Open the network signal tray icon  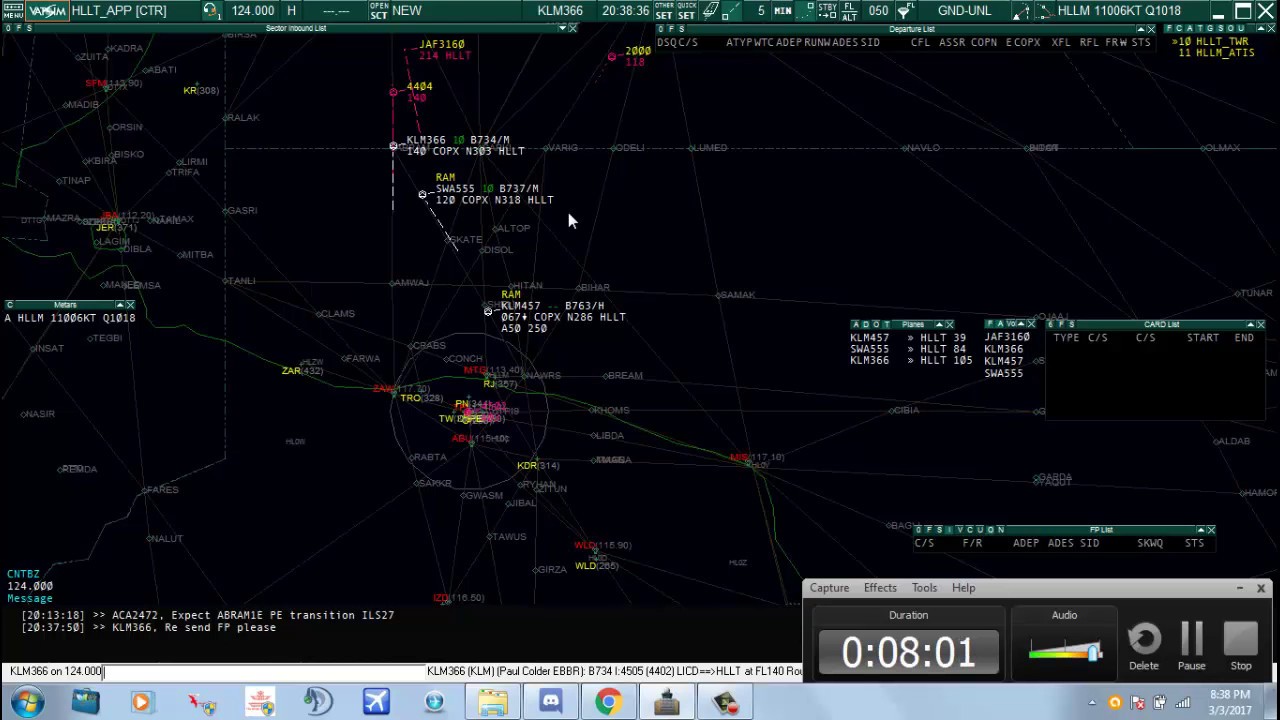pyautogui.click(x=1182, y=702)
